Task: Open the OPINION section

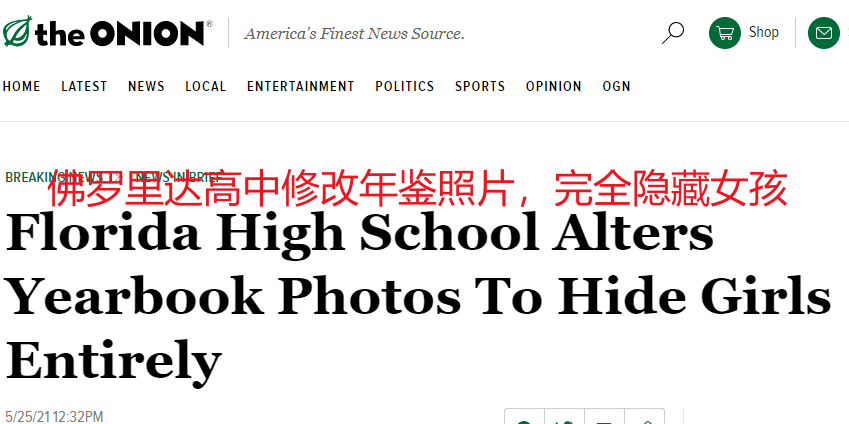Action: click(x=553, y=87)
